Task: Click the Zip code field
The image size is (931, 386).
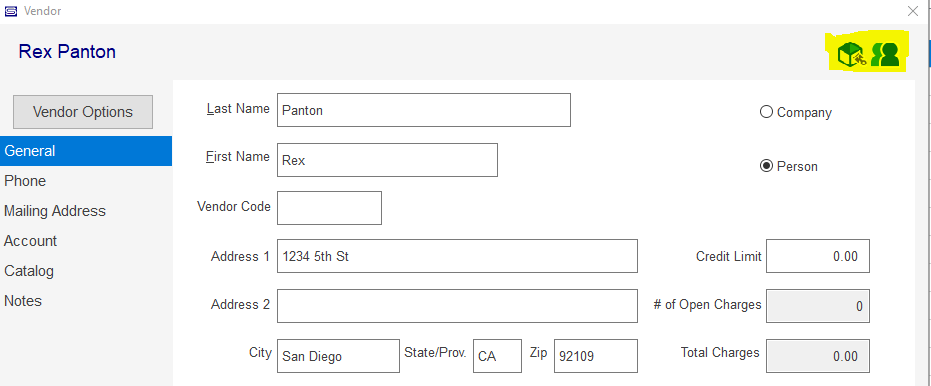Action: [x=596, y=356]
